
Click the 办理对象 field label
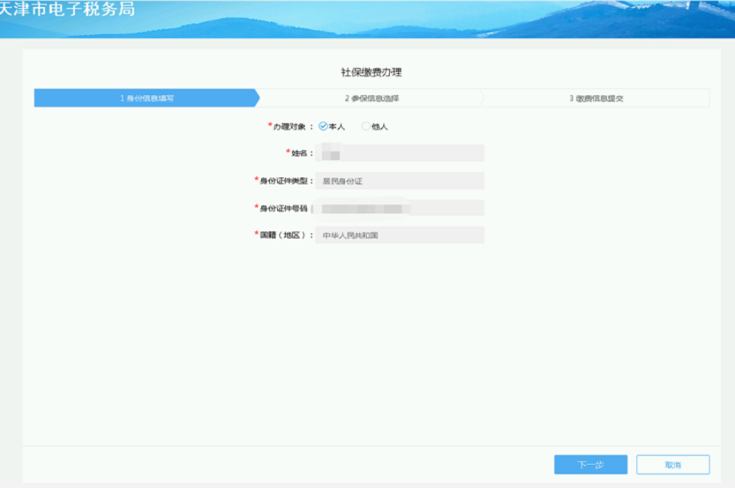292,127
